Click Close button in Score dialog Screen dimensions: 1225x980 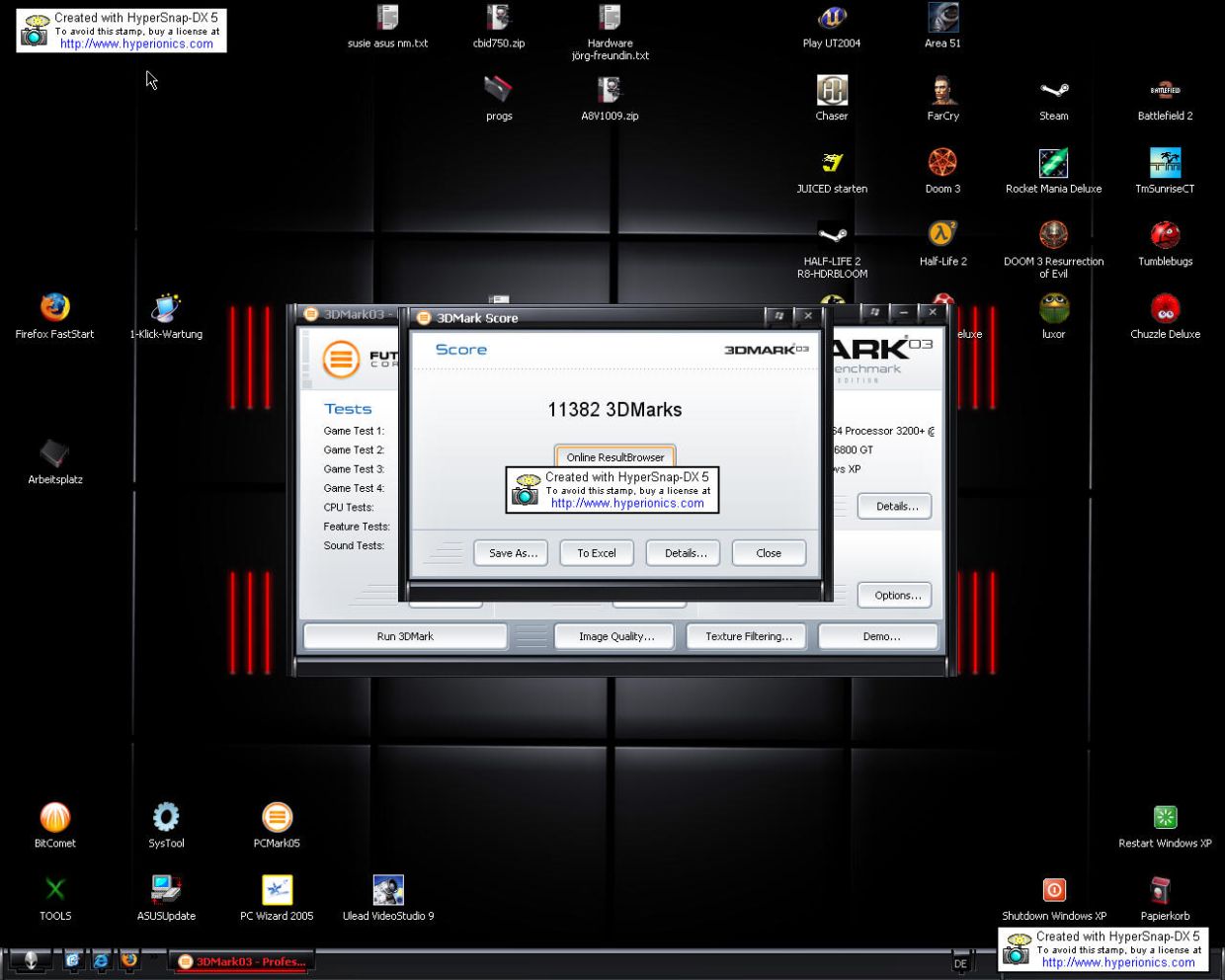click(769, 553)
